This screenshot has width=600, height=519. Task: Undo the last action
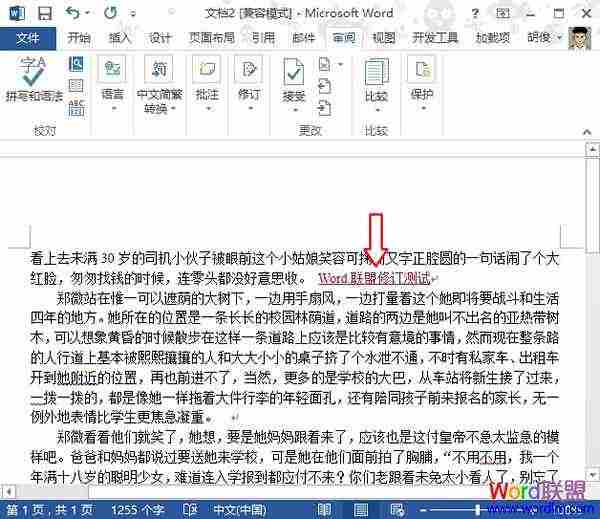point(73,13)
